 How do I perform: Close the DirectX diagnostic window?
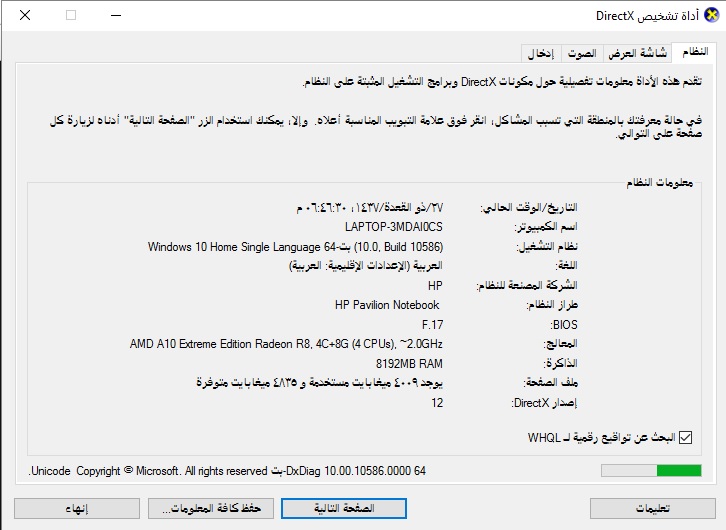click(x=25, y=15)
